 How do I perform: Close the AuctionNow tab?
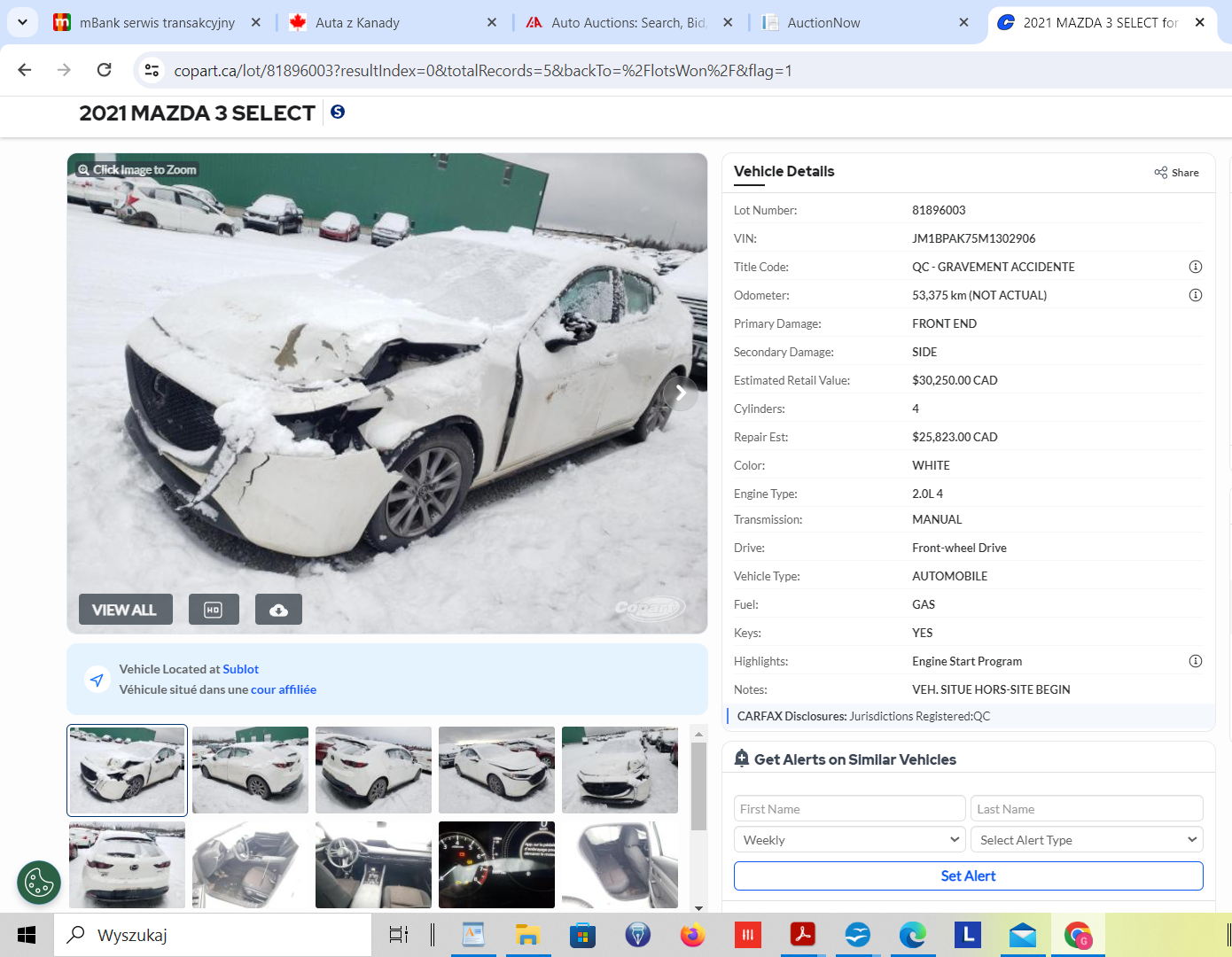pyautogui.click(x=963, y=22)
